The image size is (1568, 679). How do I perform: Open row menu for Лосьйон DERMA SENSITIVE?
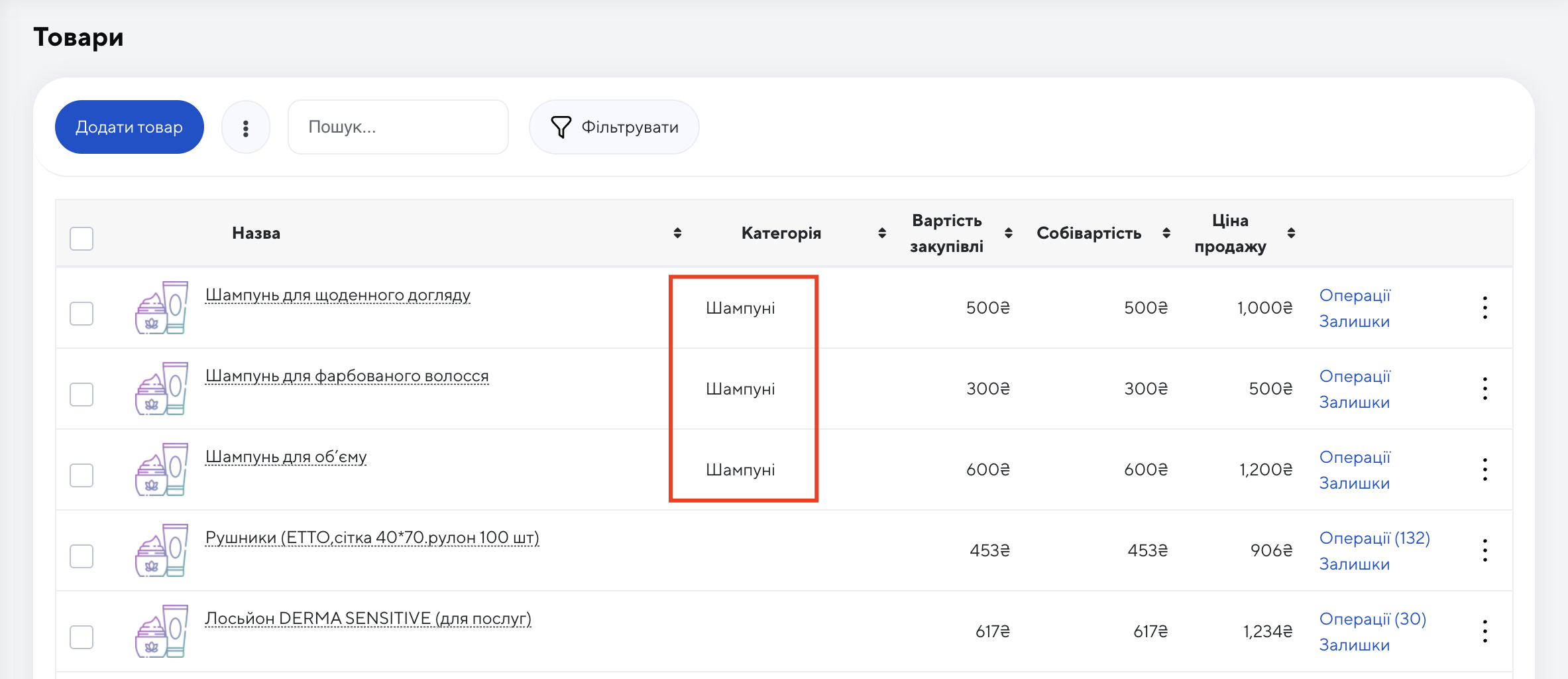[x=1484, y=631]
